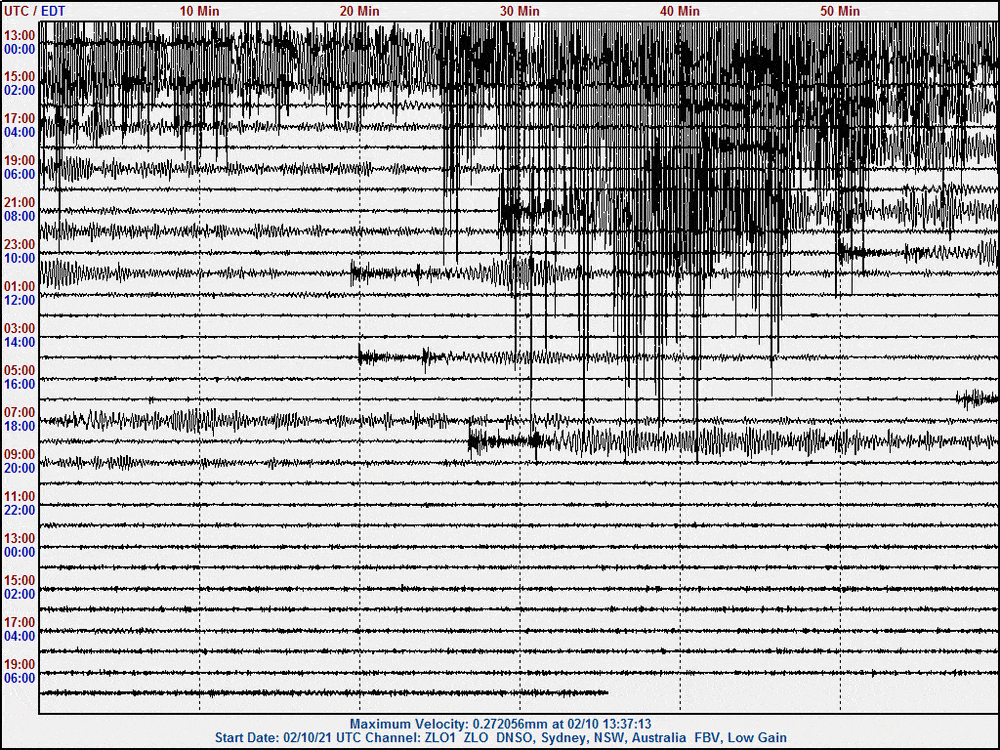Click the 09:00 UTC row label
1000x750 pixels.
tap(18, 453)
